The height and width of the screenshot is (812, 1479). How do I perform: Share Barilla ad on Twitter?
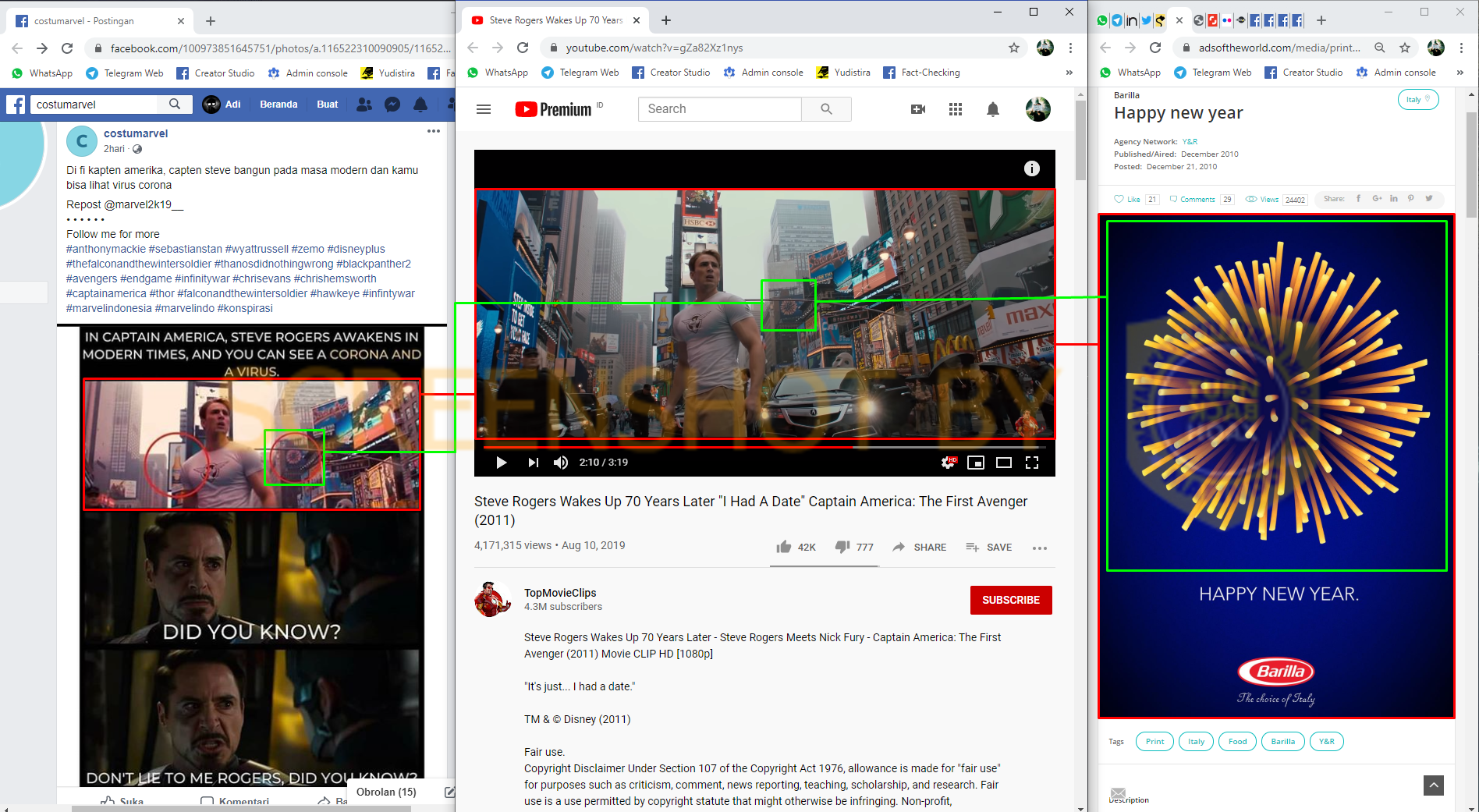point(1429,198)
